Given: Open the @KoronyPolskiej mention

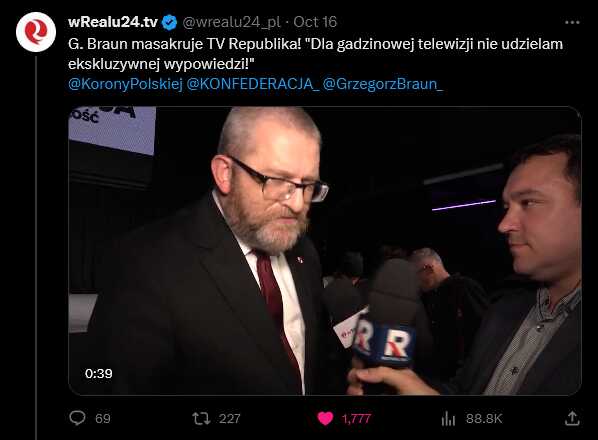Looking at the screenshot, I should click(125, 84).
